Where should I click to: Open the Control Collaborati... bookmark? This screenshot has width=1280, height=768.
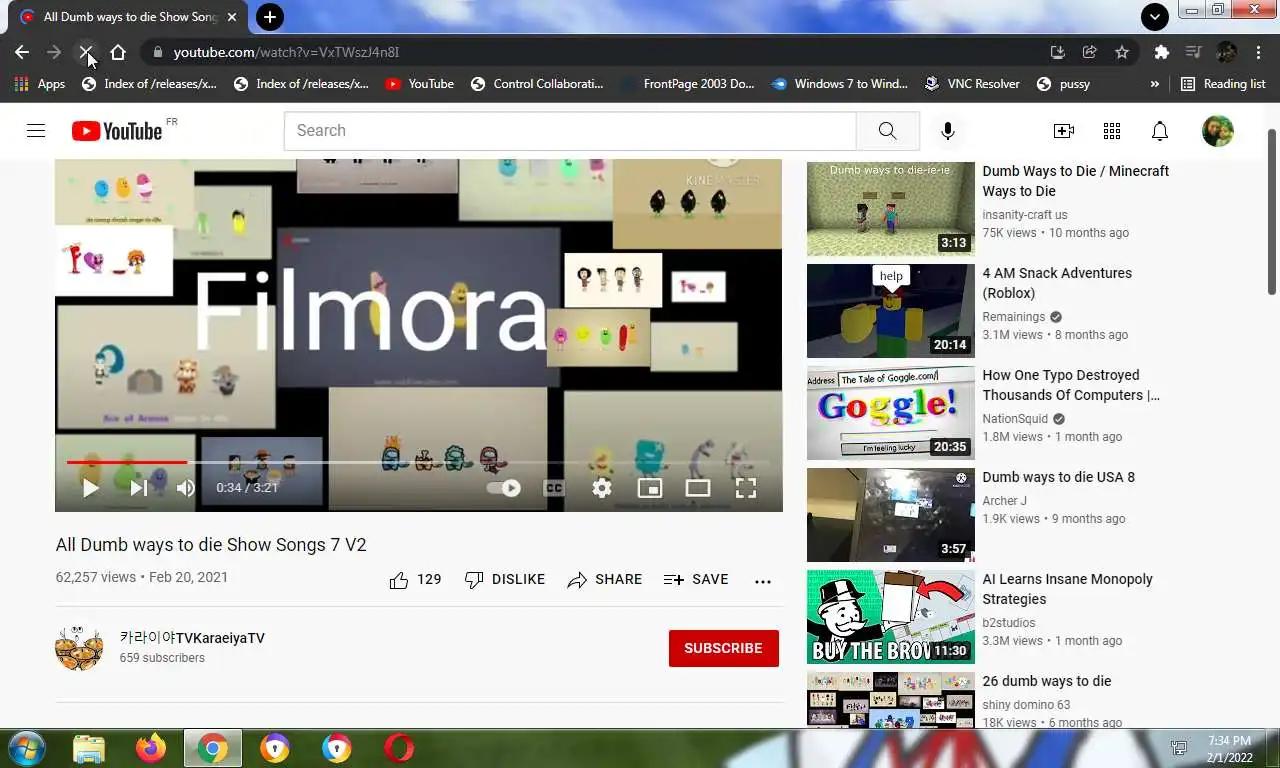tap(537, 84)
